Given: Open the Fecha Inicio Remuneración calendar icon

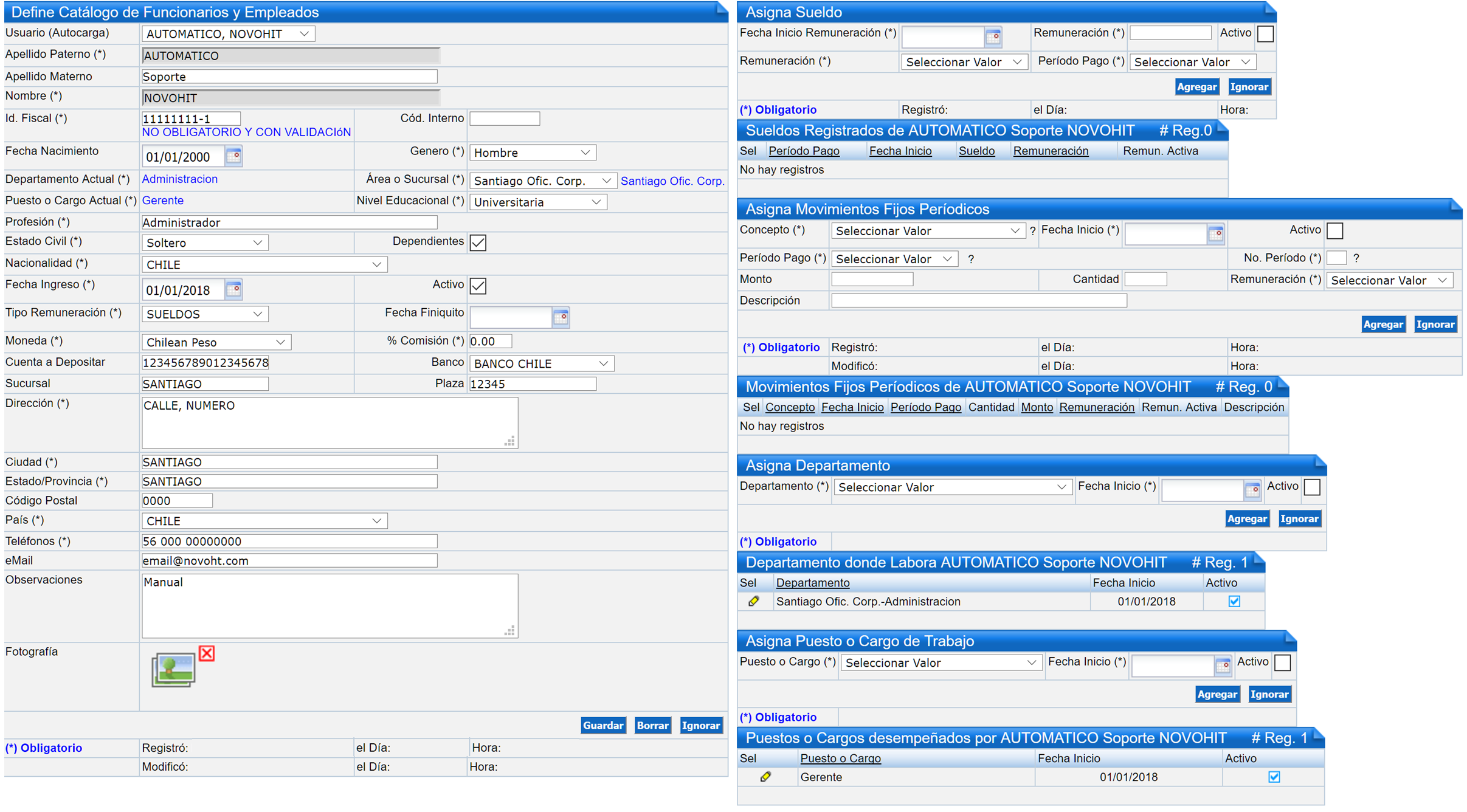Looking at the screenshot, I should [x=993, y=37].
